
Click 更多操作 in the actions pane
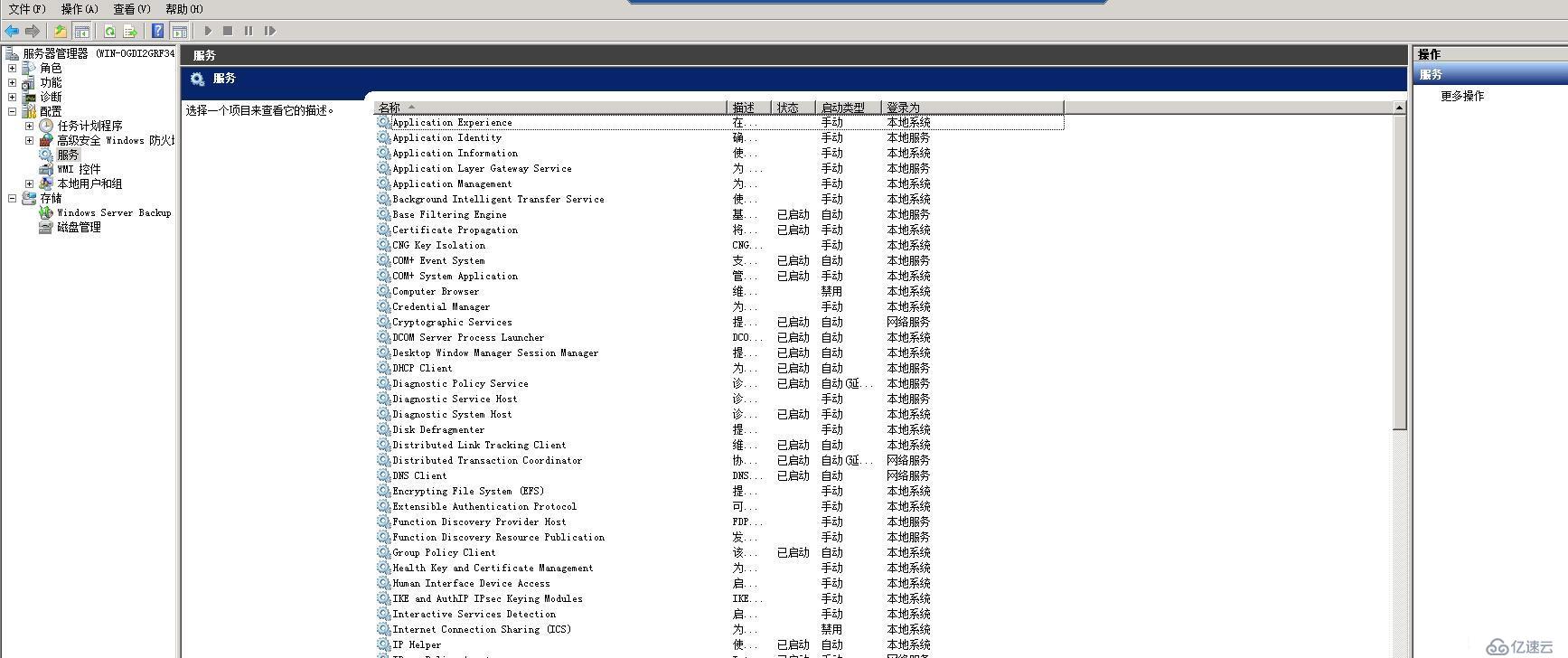[x=1462, y=96]
